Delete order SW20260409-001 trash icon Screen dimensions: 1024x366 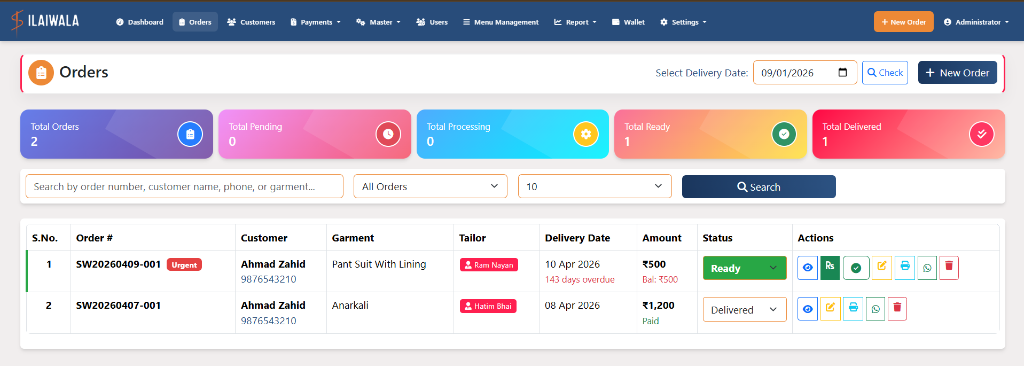[x=949, y=268]
